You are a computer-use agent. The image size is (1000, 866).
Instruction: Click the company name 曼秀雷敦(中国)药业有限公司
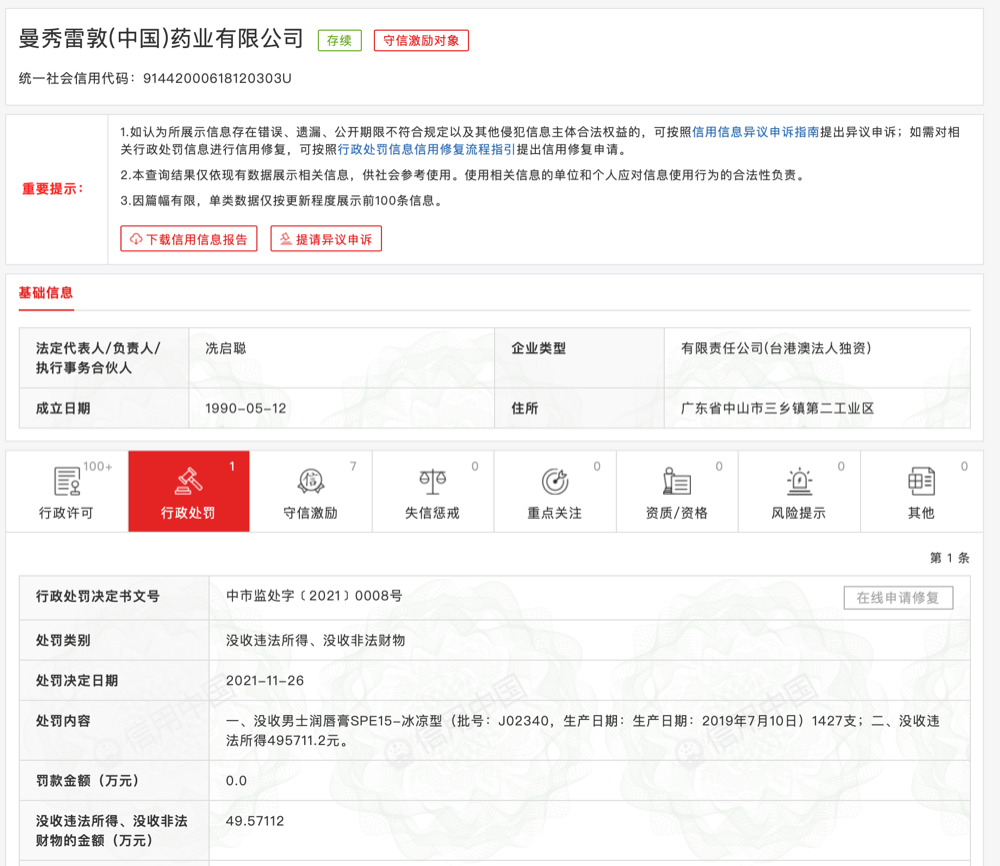[161, 39]
